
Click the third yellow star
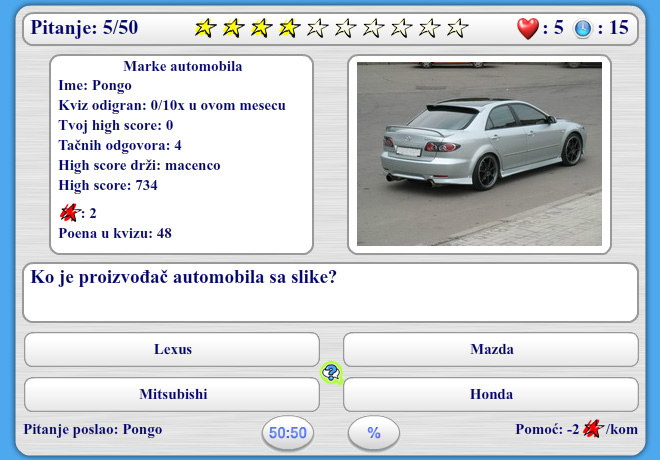pyautogui.click(x=261, y=28)
